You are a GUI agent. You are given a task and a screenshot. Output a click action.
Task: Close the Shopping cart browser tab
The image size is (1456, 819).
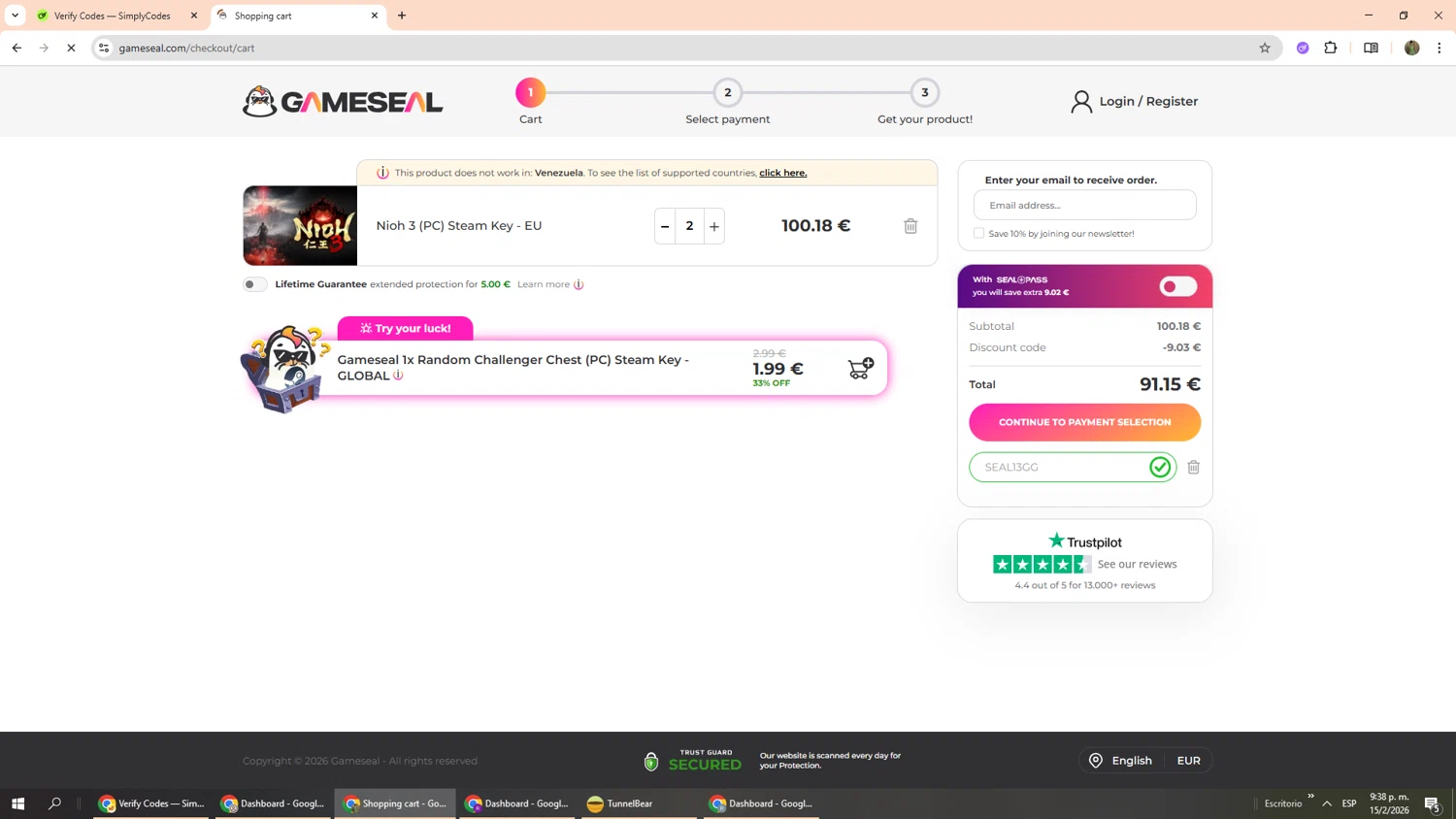point(375,16)
